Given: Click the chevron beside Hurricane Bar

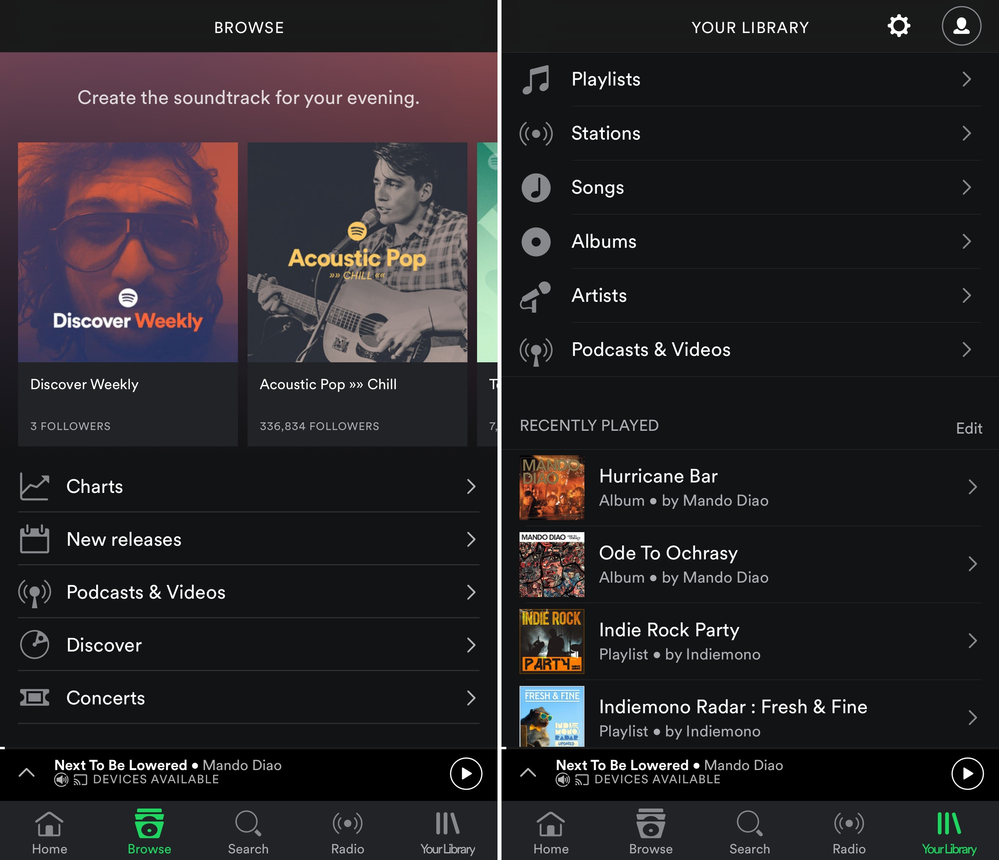Looking at the screenshot, I should [972, 487].
